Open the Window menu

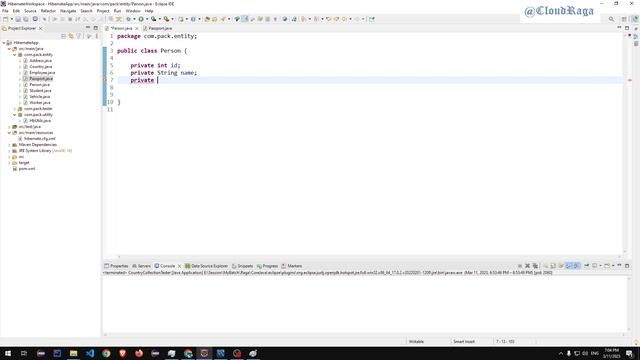(133, 11)
